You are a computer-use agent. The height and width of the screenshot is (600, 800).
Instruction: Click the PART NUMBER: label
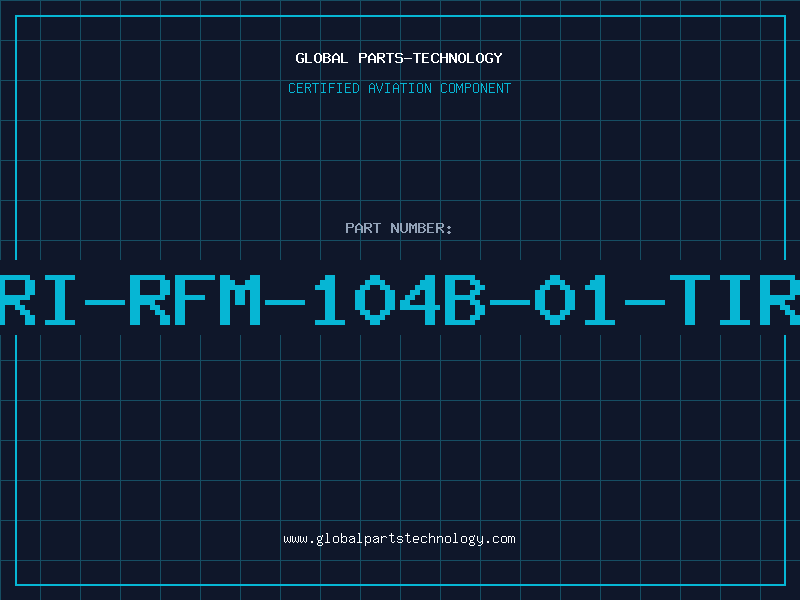tap(399, 228)
